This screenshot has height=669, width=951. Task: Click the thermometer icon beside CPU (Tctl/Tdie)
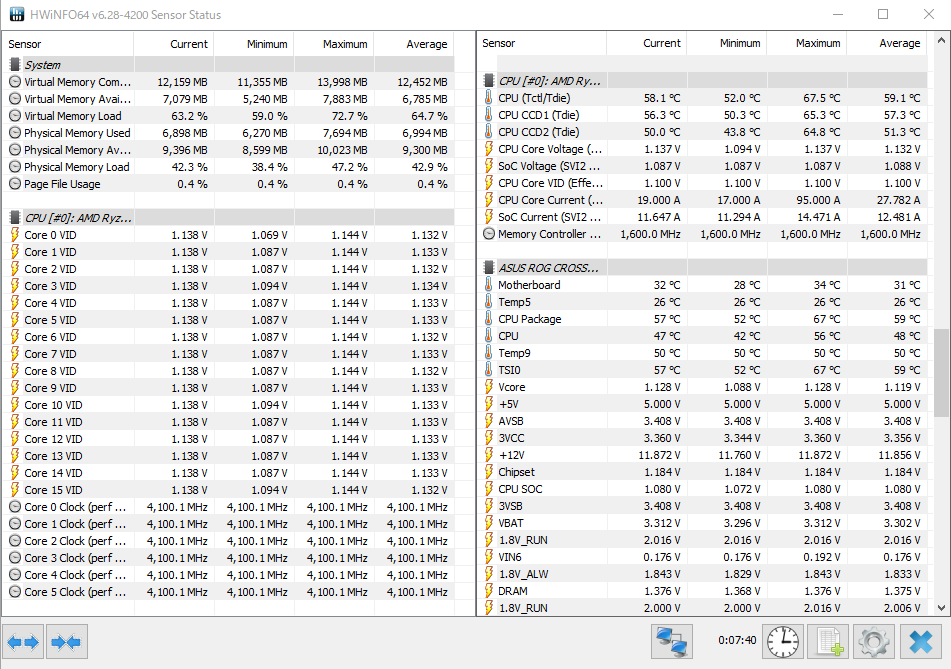489,98
